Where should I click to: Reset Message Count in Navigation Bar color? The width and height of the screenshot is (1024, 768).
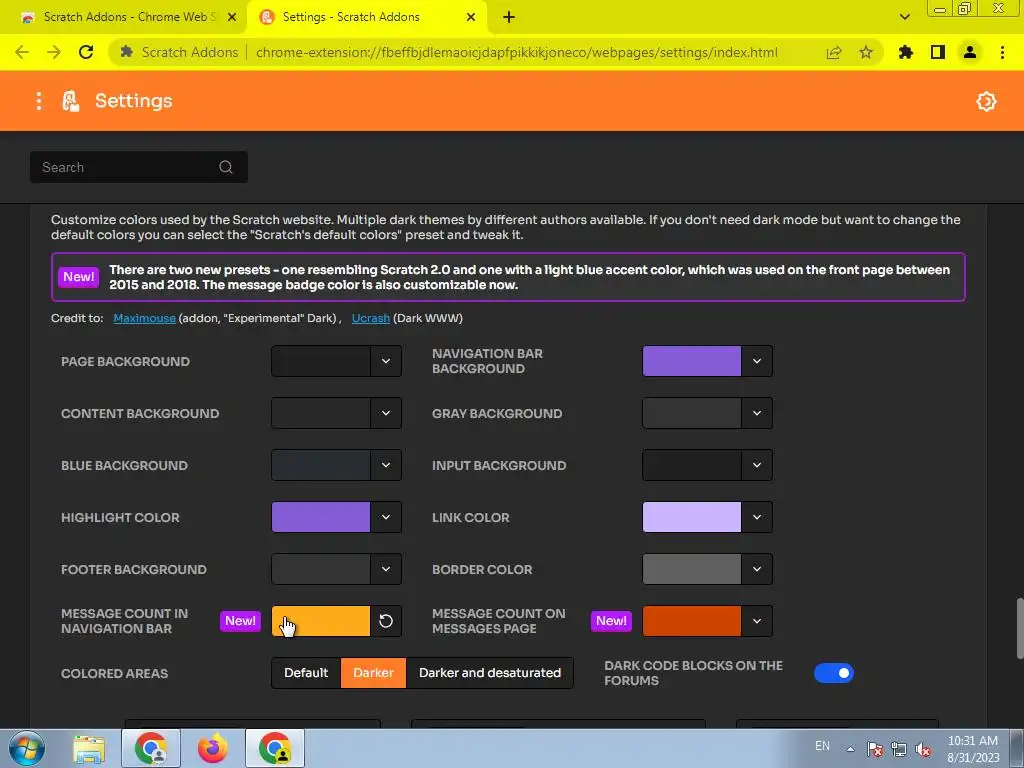click(x=386, y=621)
